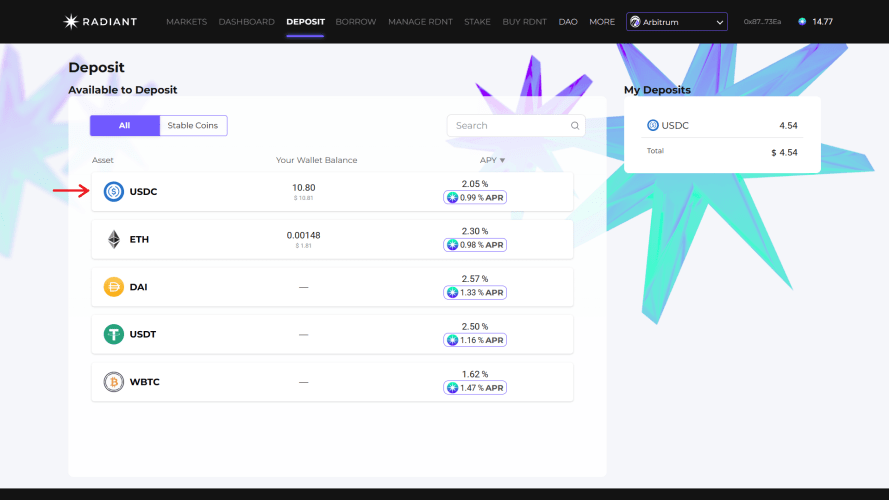889x500 pixels.
Task: Click the Arbitrum network icon
Action: [635, 22]
